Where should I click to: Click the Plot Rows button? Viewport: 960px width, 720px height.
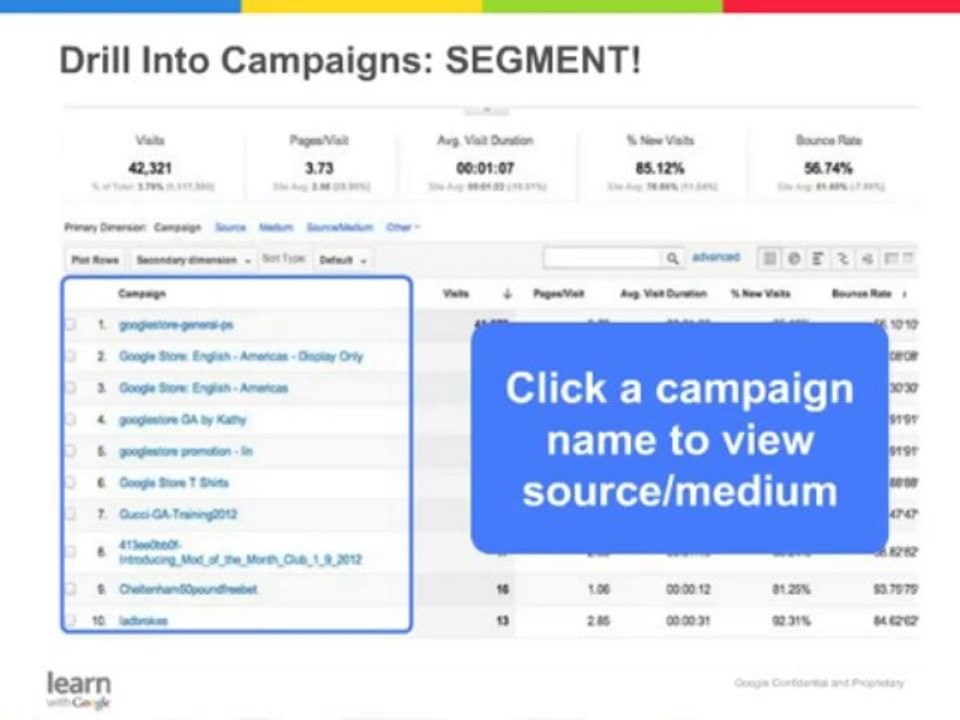click(x=94, y=260)
